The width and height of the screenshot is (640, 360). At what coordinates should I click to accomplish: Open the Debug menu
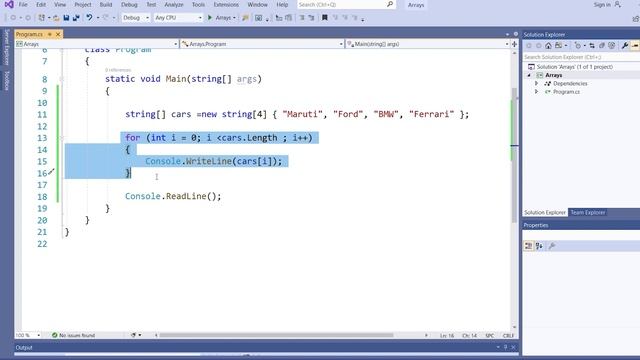[x=129, y=4]
